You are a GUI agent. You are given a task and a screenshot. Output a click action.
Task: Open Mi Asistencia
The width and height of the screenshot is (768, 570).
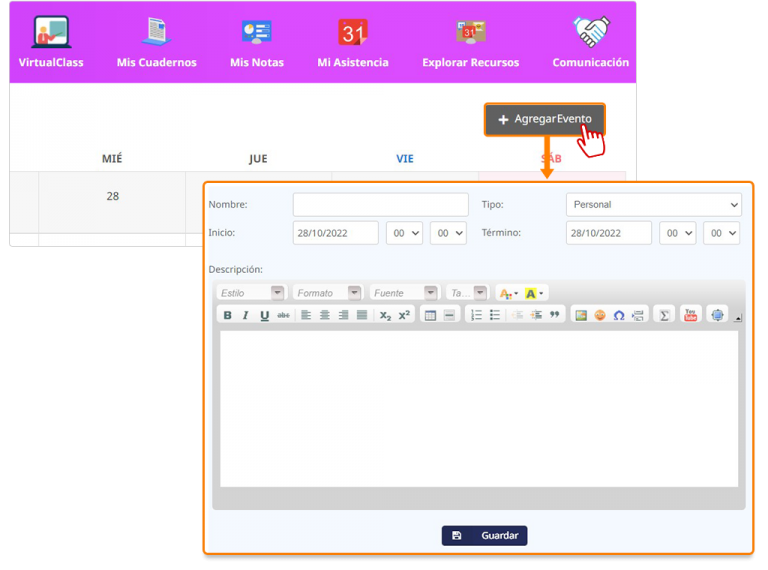click(x=353, y=43)
